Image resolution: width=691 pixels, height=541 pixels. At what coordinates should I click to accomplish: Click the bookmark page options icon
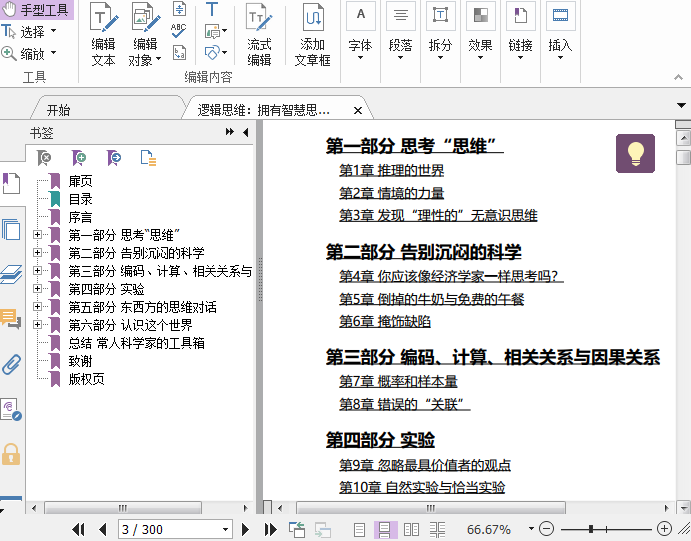(148, 158)
